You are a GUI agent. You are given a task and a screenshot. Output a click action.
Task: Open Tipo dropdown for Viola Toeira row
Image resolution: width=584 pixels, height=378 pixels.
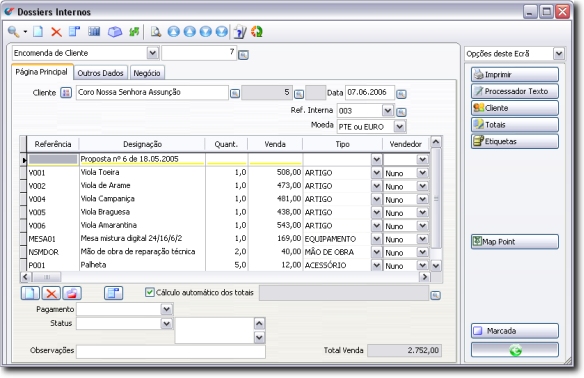[377, 173]
